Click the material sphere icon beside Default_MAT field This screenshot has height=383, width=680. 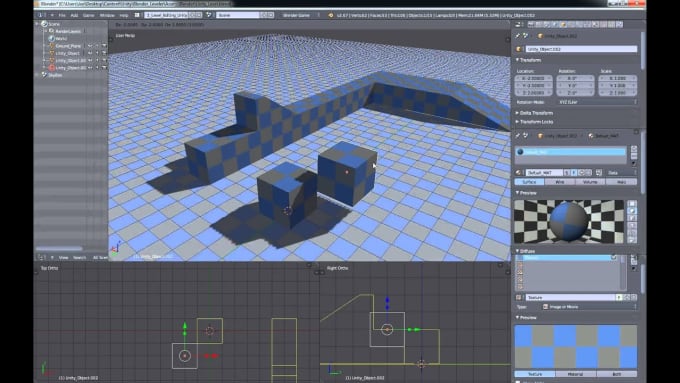[518, 173]
